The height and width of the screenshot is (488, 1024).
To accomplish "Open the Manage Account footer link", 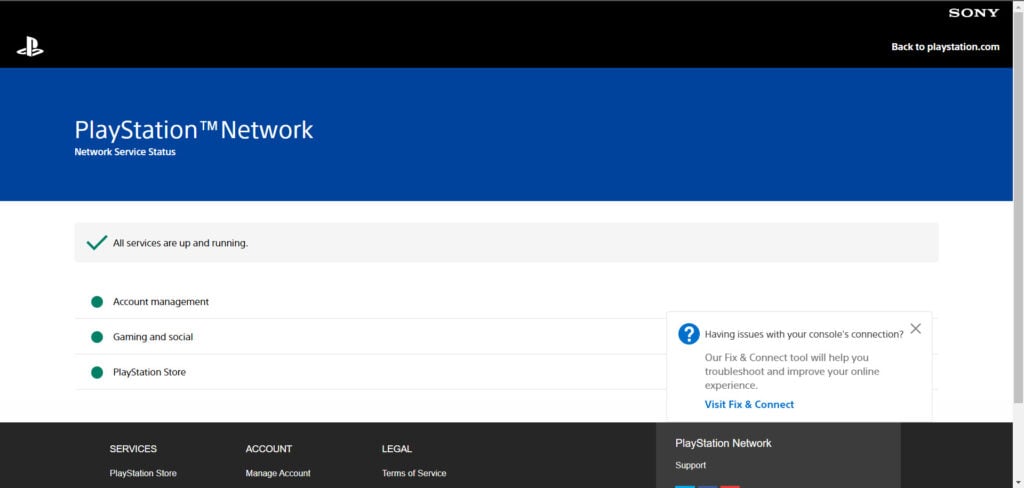I will coord(278,473).
